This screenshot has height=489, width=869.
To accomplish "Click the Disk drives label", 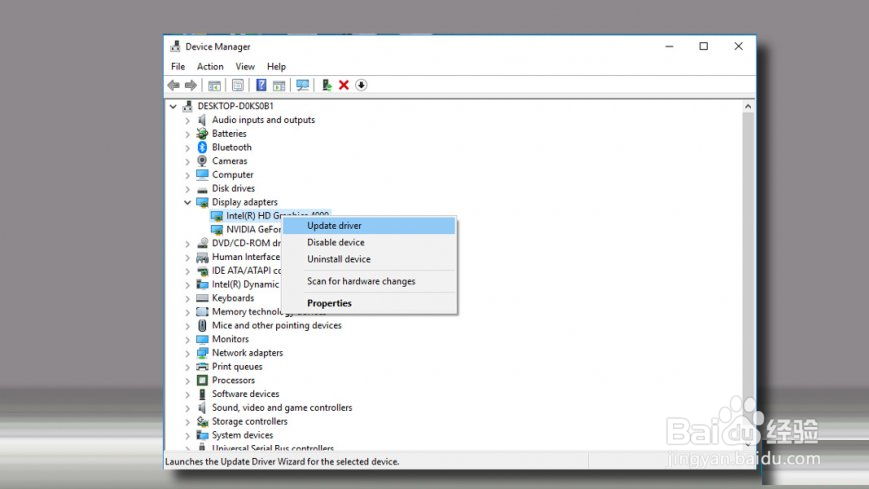I will [x=233, y=189].
